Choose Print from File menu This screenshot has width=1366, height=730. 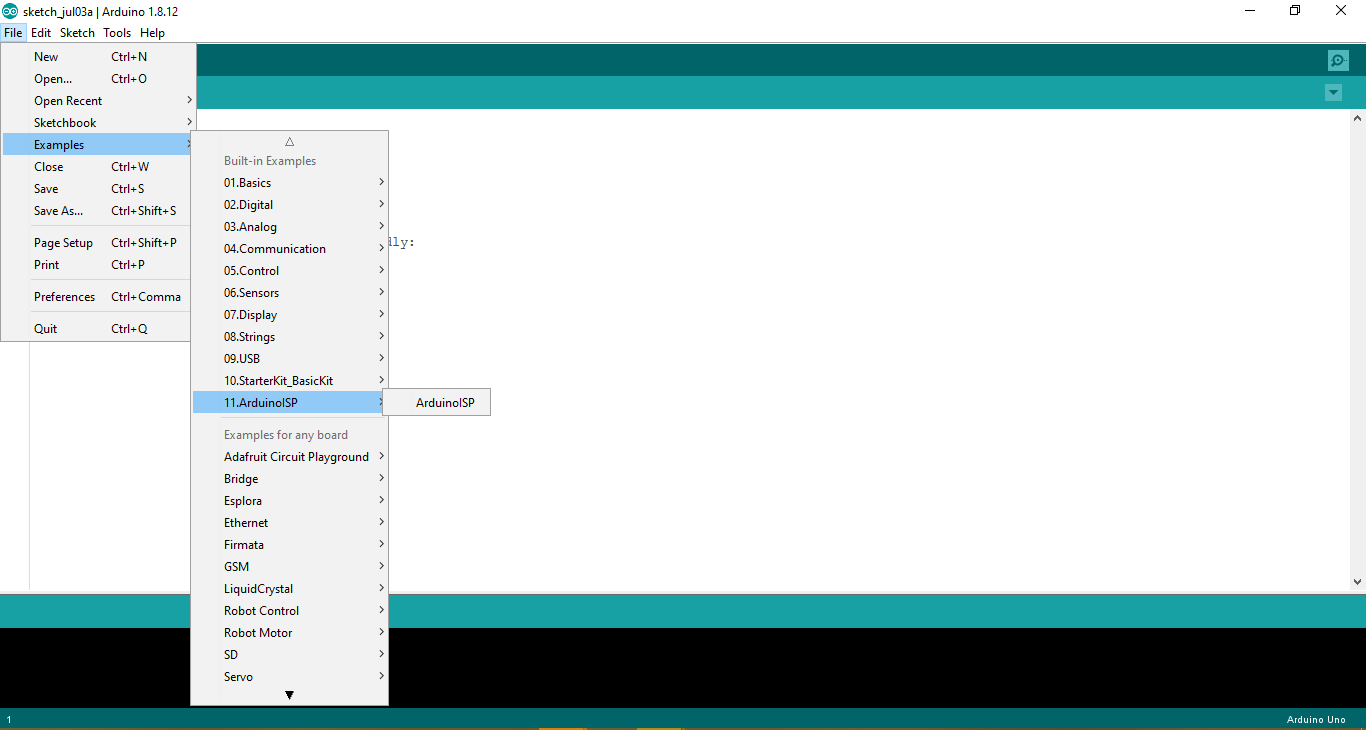[98, 265]
